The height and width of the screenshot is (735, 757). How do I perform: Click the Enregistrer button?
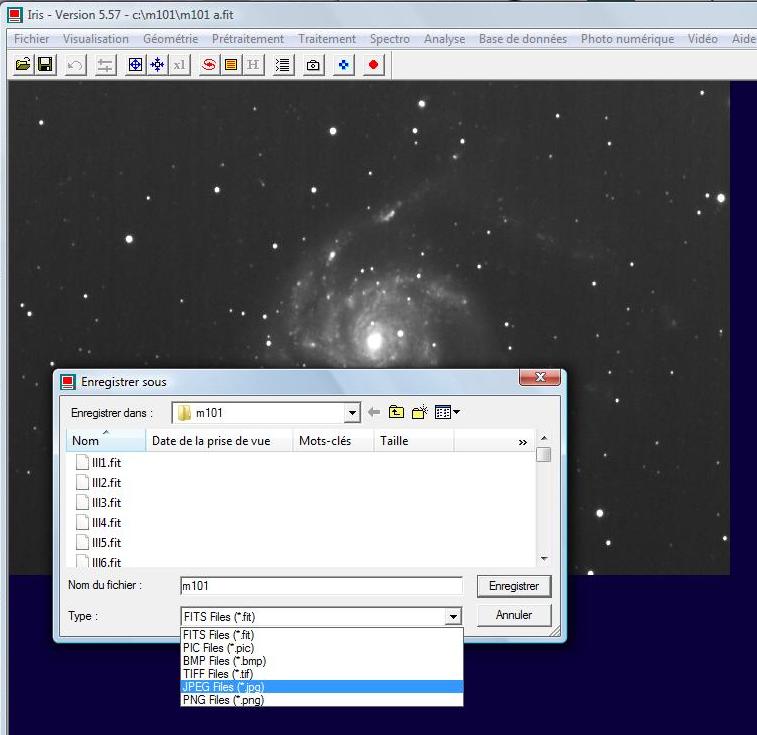coord(514,586)
